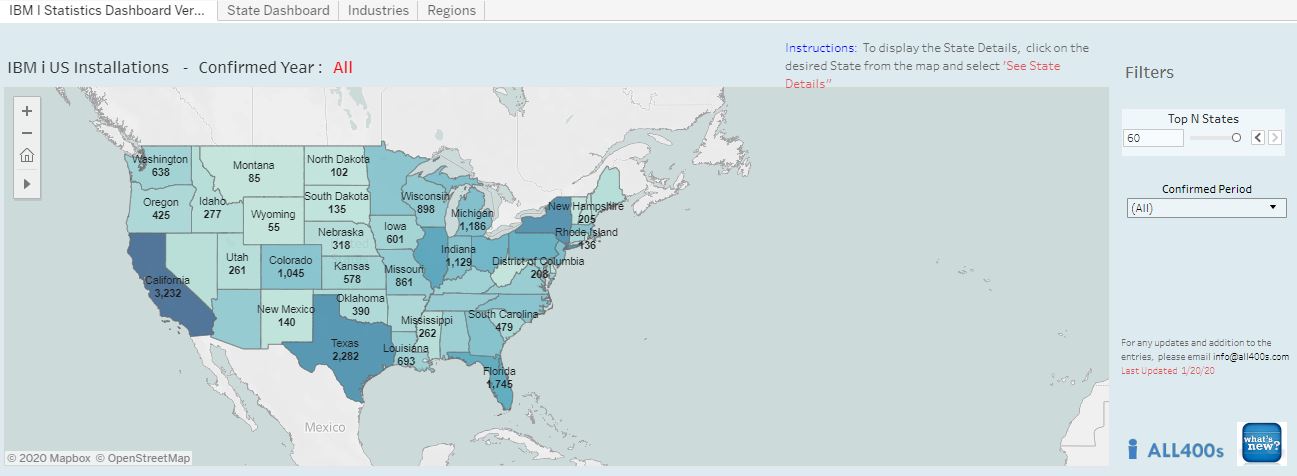Select Montana state on the map
The image size is (1297, 476).
[253, 171]
